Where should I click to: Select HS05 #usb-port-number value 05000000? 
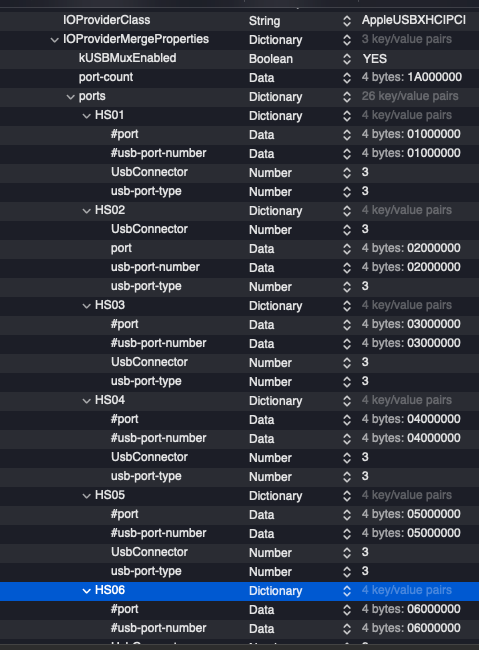[x=433, y=533]
